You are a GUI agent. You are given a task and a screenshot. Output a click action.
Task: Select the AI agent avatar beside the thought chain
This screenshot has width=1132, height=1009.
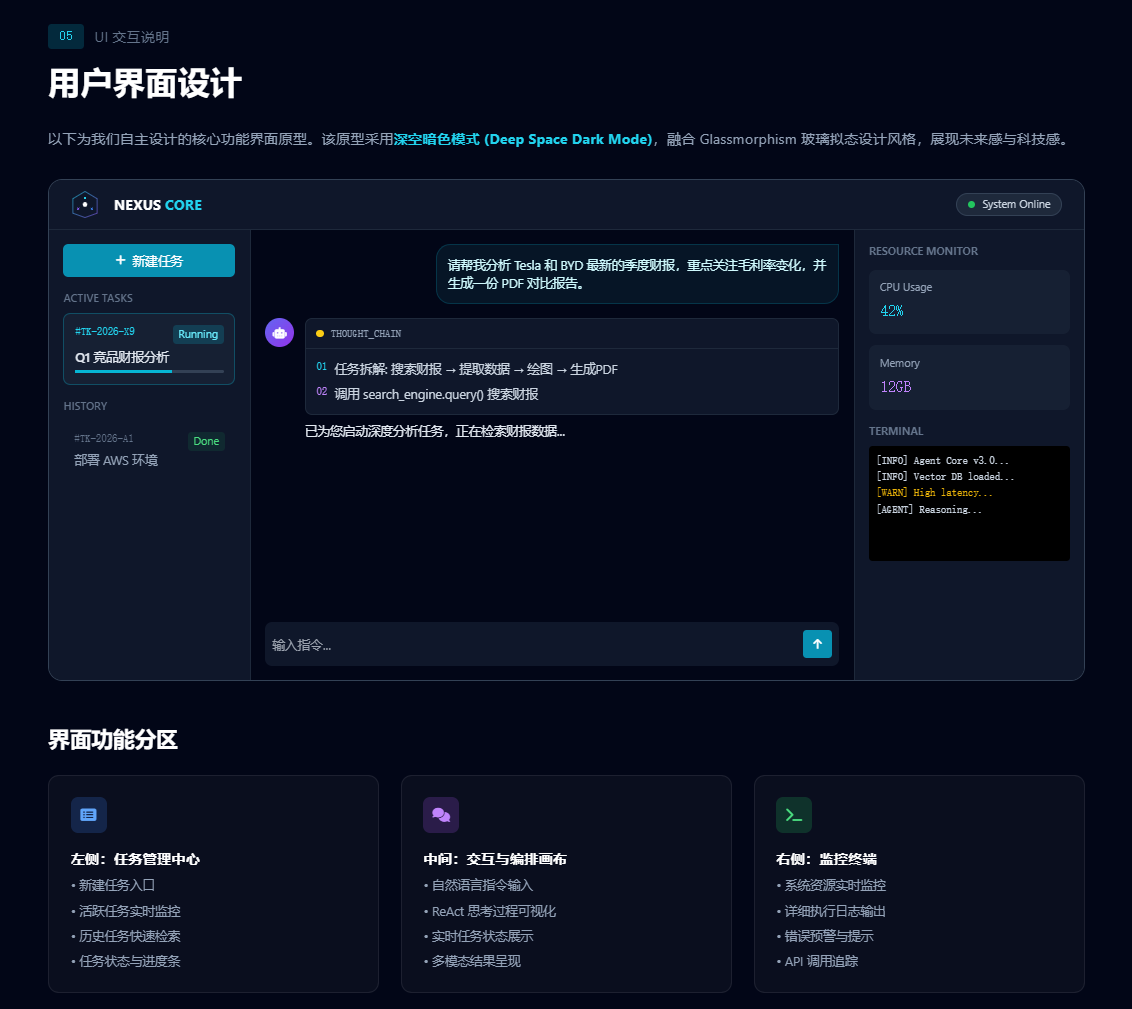click(279, 332)
